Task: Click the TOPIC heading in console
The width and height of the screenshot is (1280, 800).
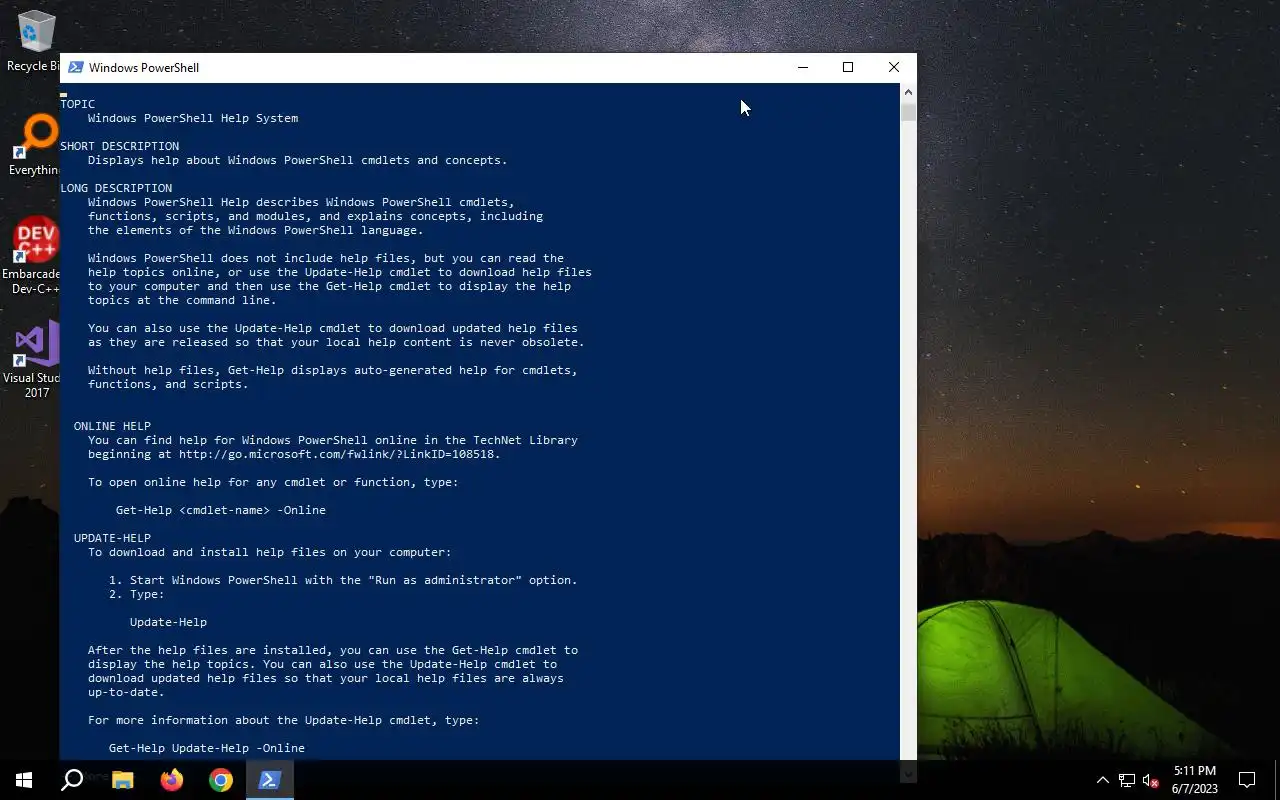Action: (78, 104)
